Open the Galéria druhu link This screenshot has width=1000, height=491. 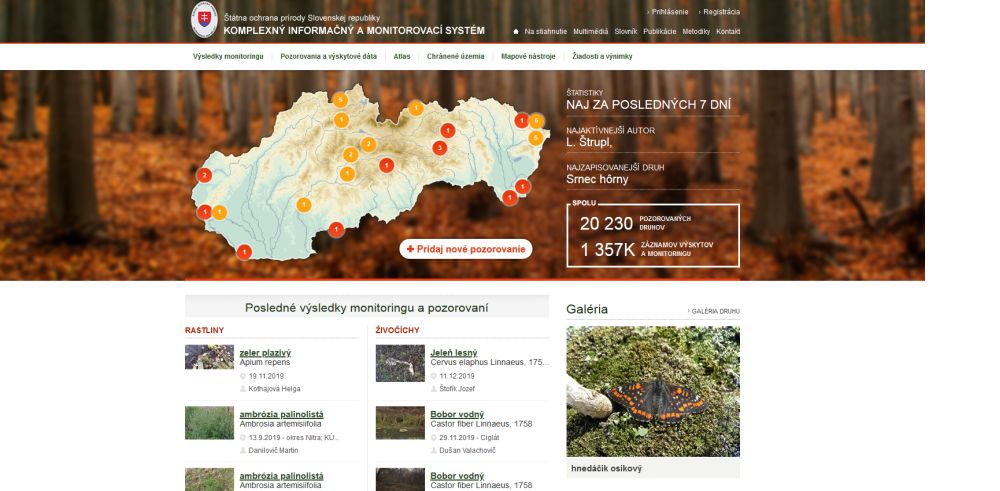(x=714, y=311)
